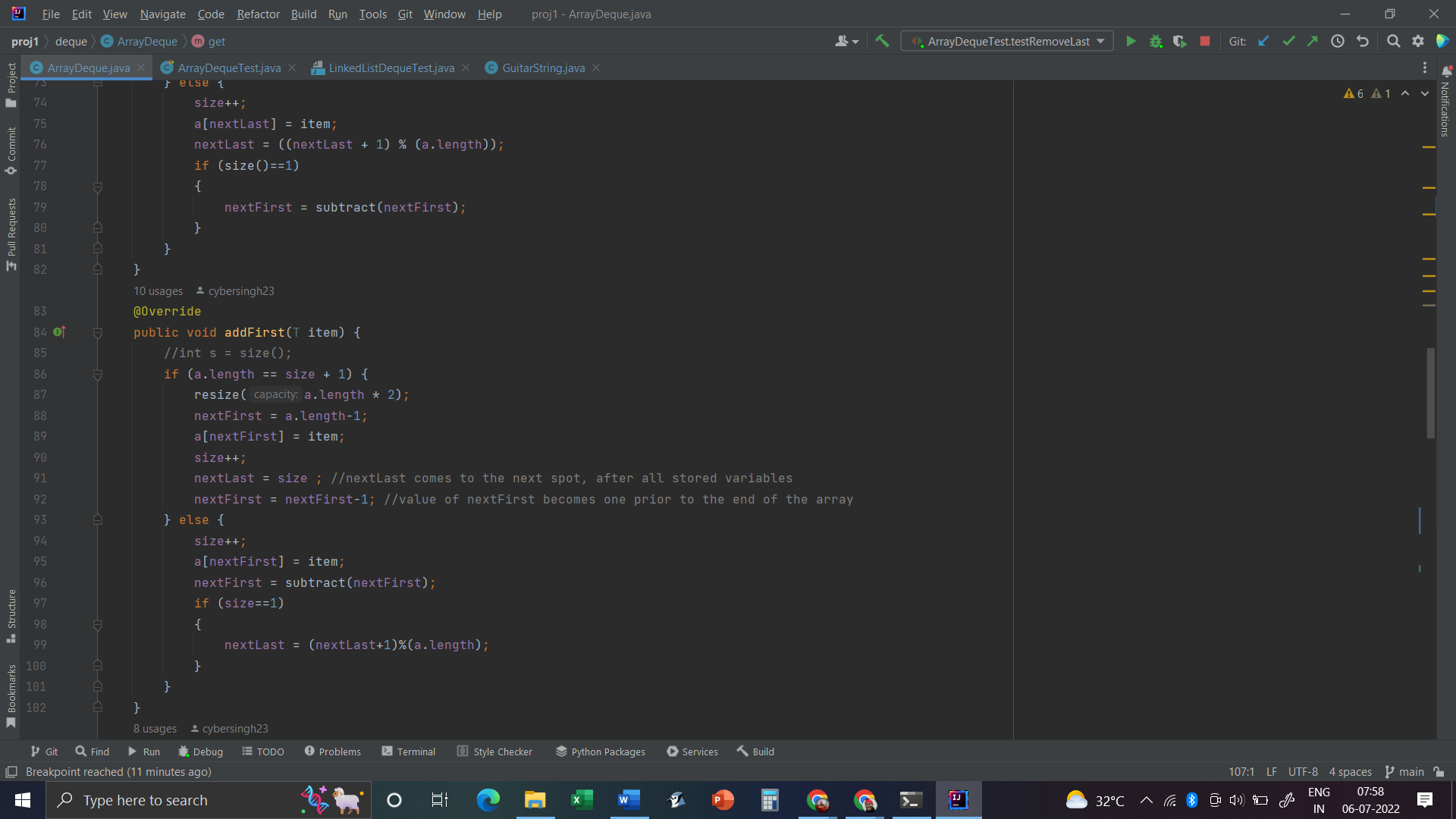Click the Build project hammer icon
This screenshot has width=1456, height=819.
coord(882,42)
